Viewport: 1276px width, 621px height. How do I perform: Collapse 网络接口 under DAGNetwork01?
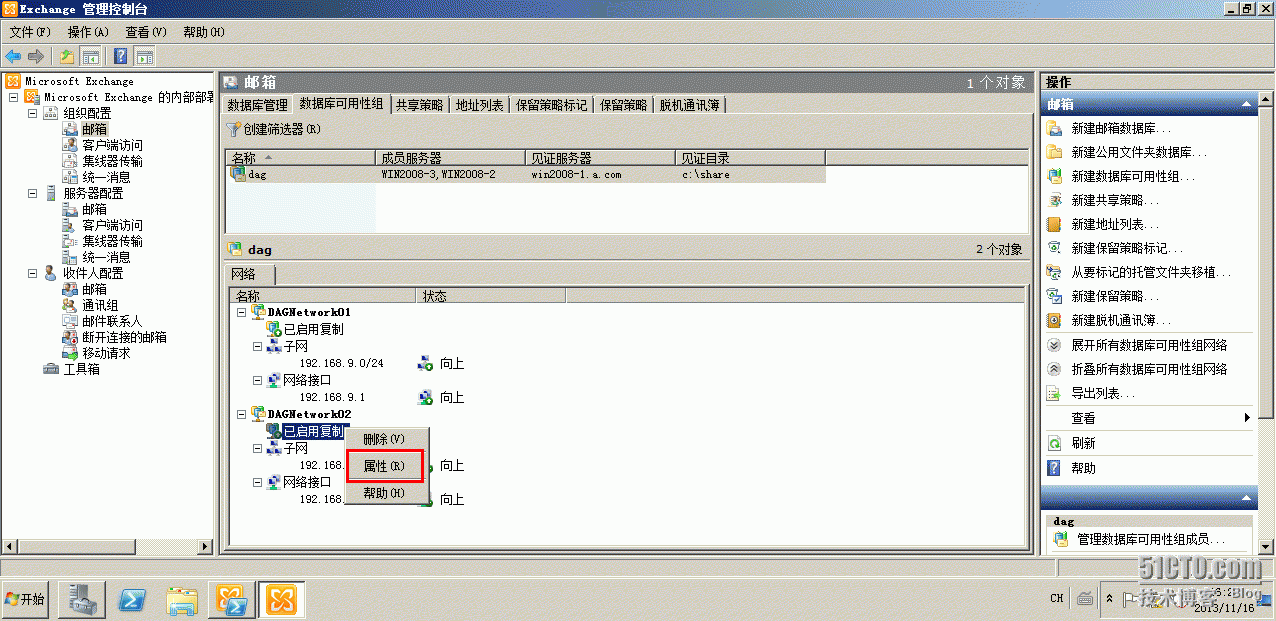click(x=257, y=380)
